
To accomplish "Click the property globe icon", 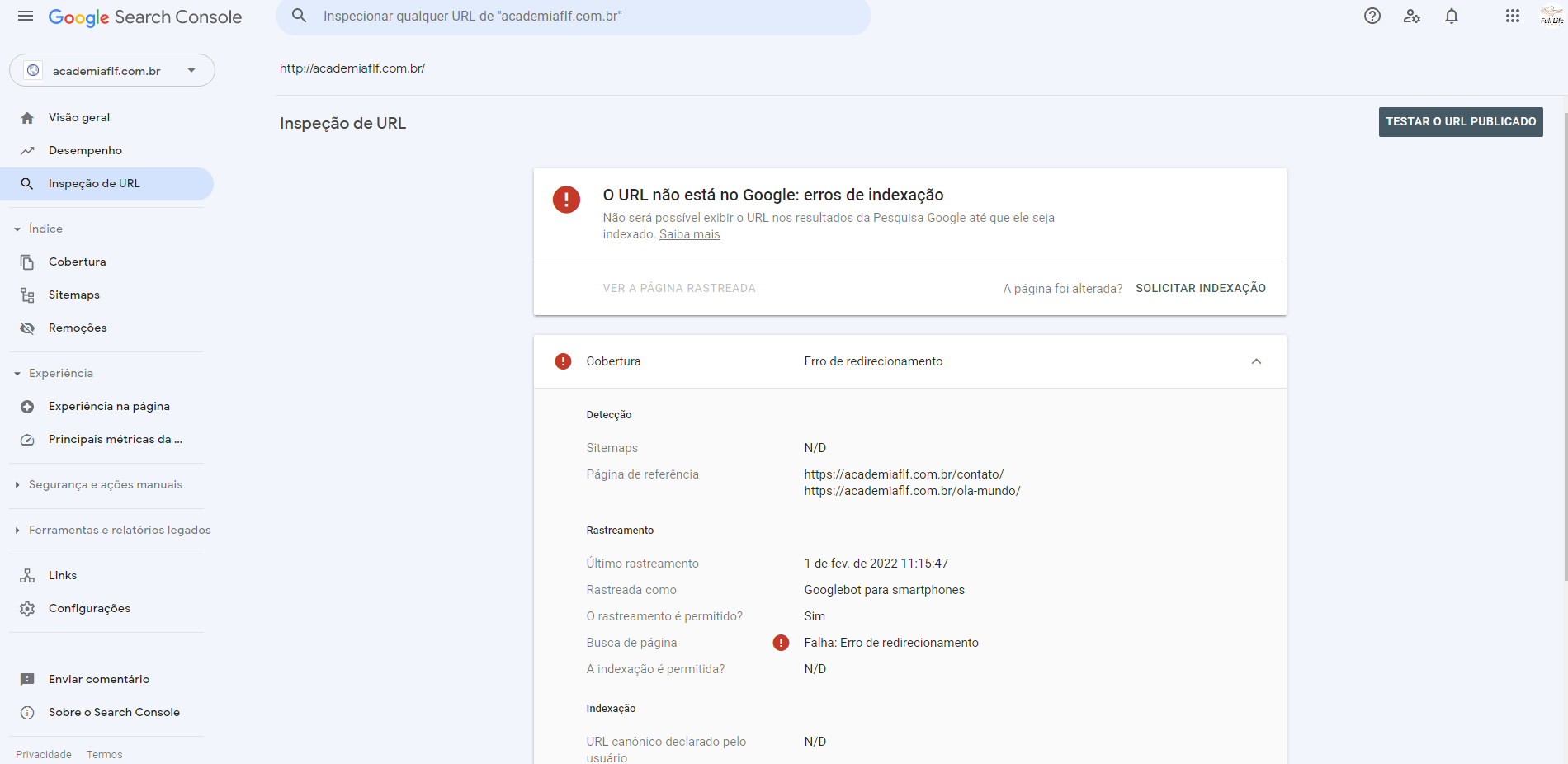I will point(33,71).
